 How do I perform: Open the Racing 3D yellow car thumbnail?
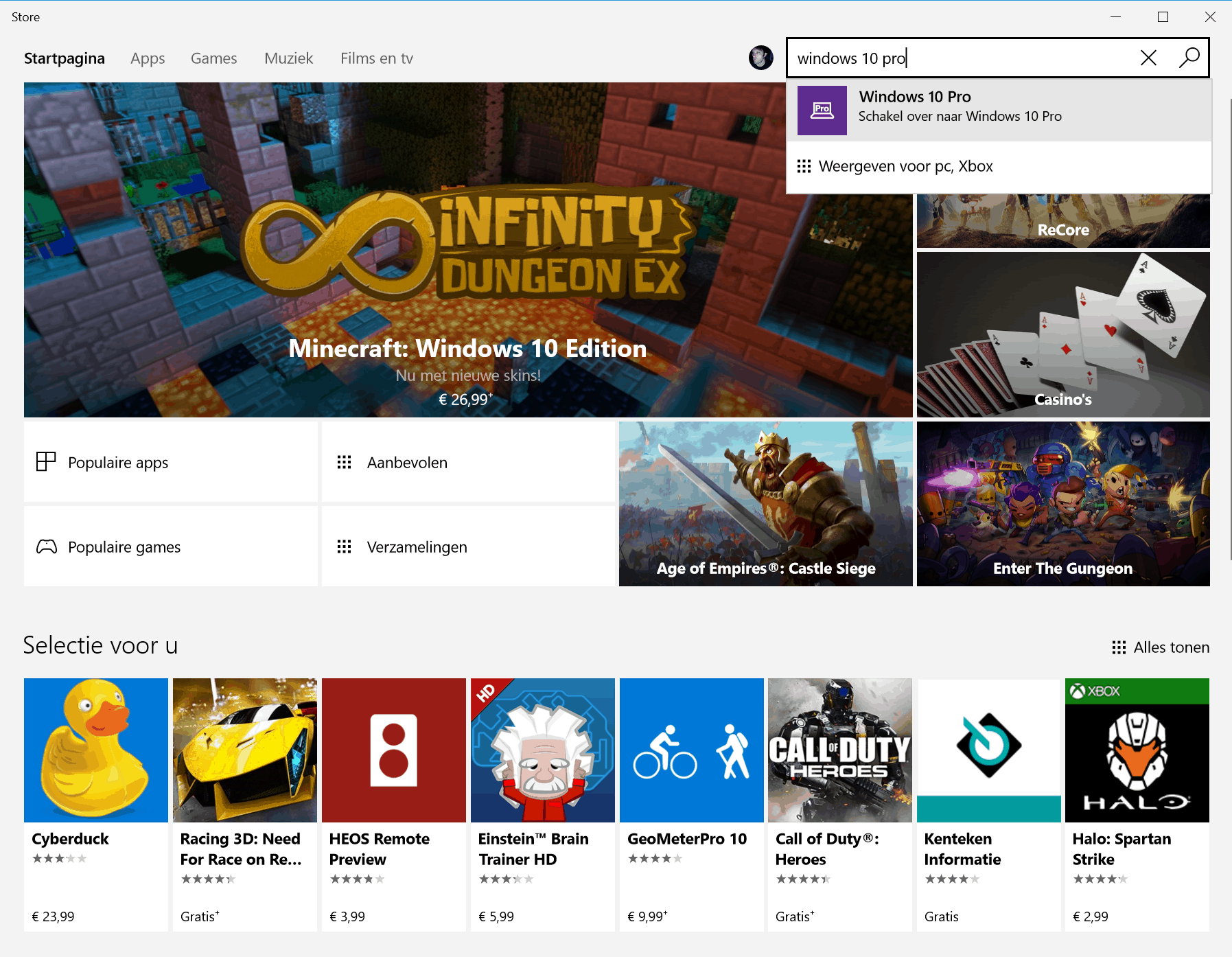pyautogui.click(x=245, y=750)
